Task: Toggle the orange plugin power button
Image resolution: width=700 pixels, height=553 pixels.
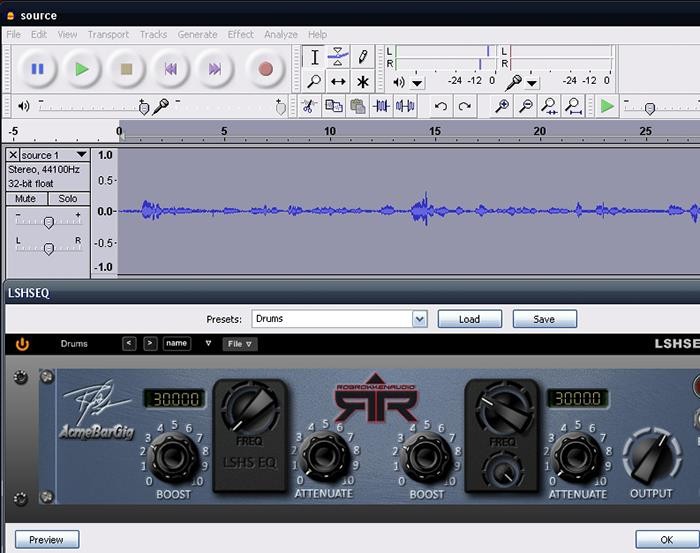Action: 22,344
